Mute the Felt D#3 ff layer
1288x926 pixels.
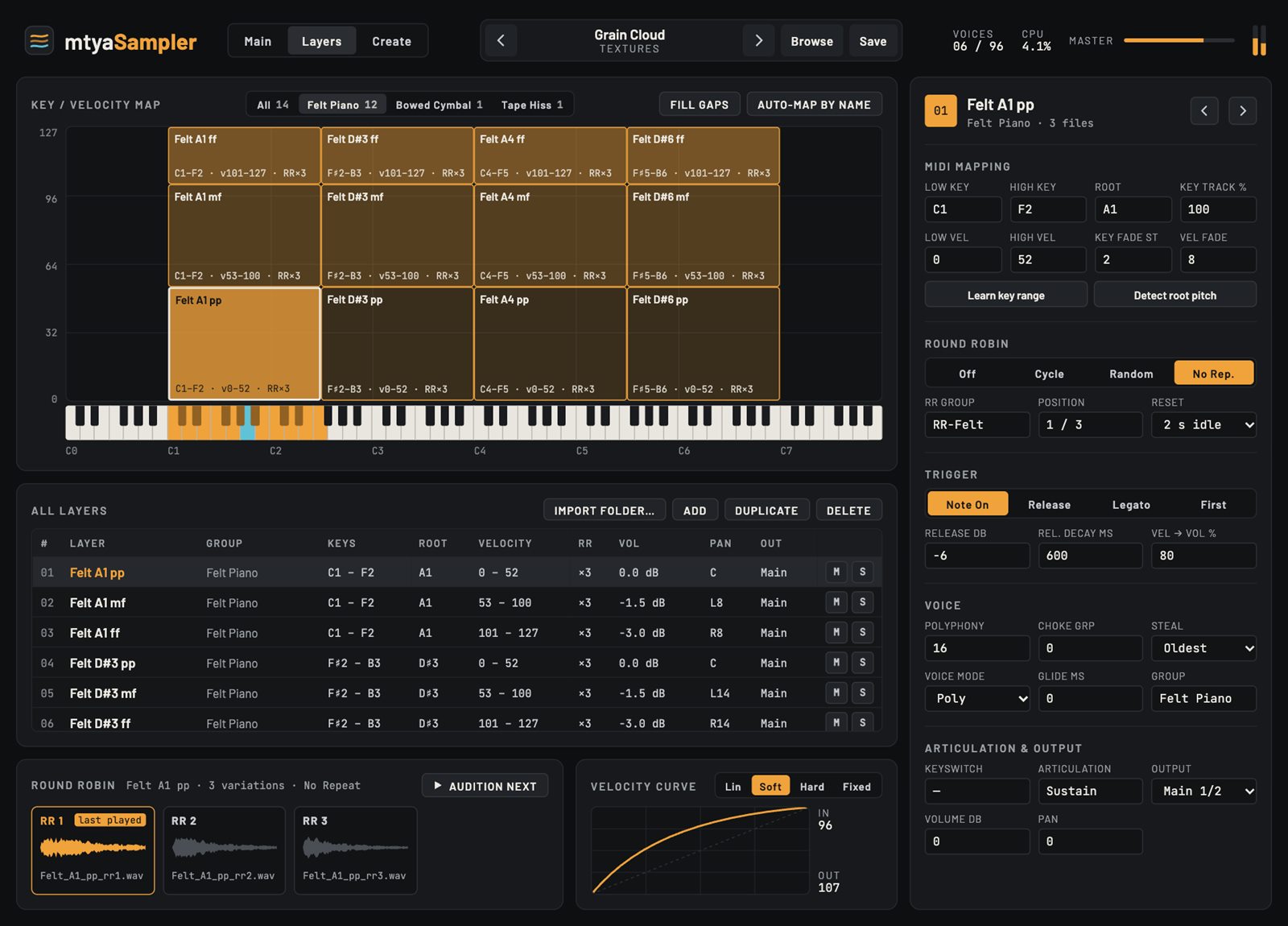click(836, 722)
